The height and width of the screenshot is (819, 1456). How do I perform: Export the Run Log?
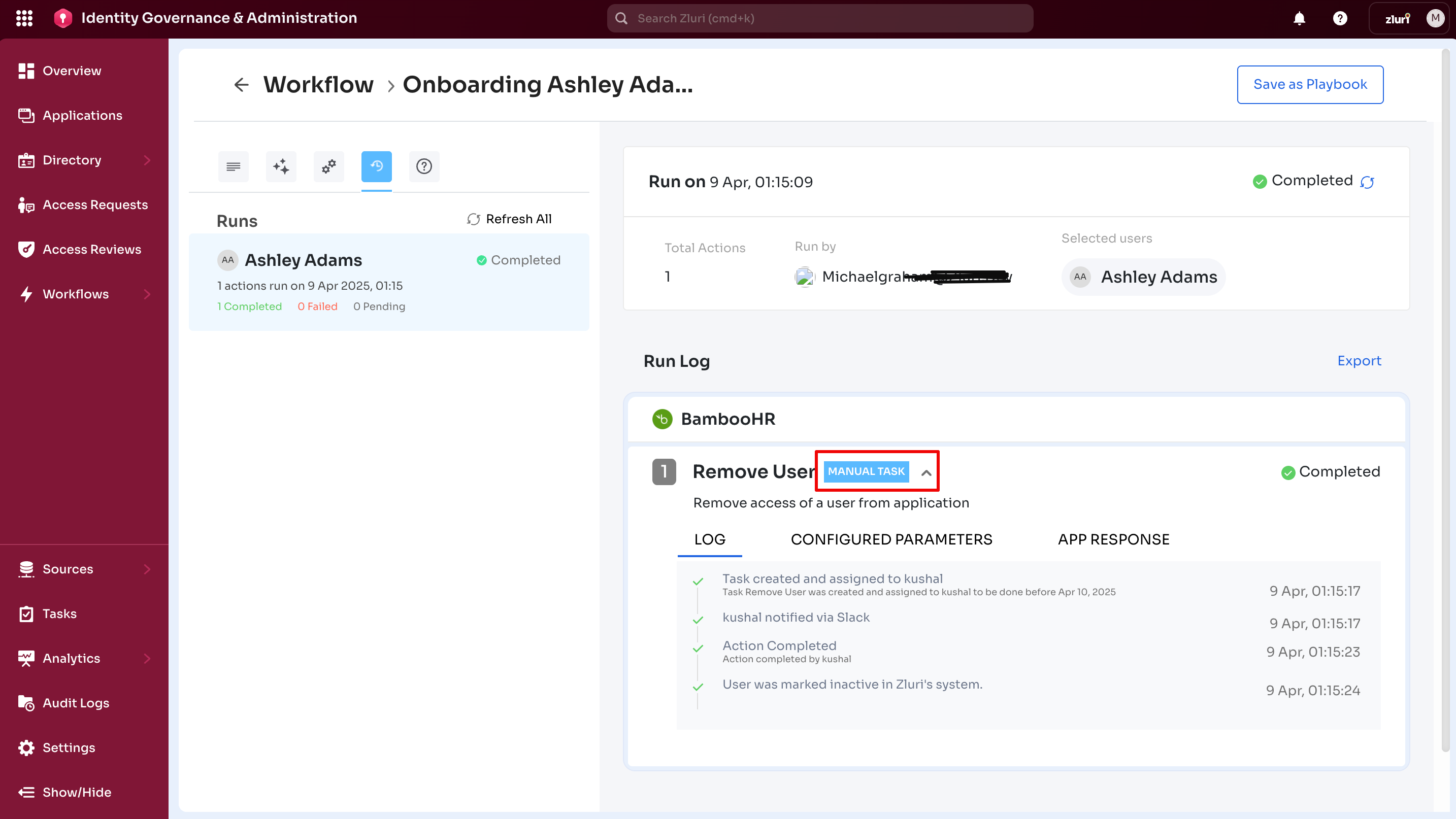[1359, 360]
